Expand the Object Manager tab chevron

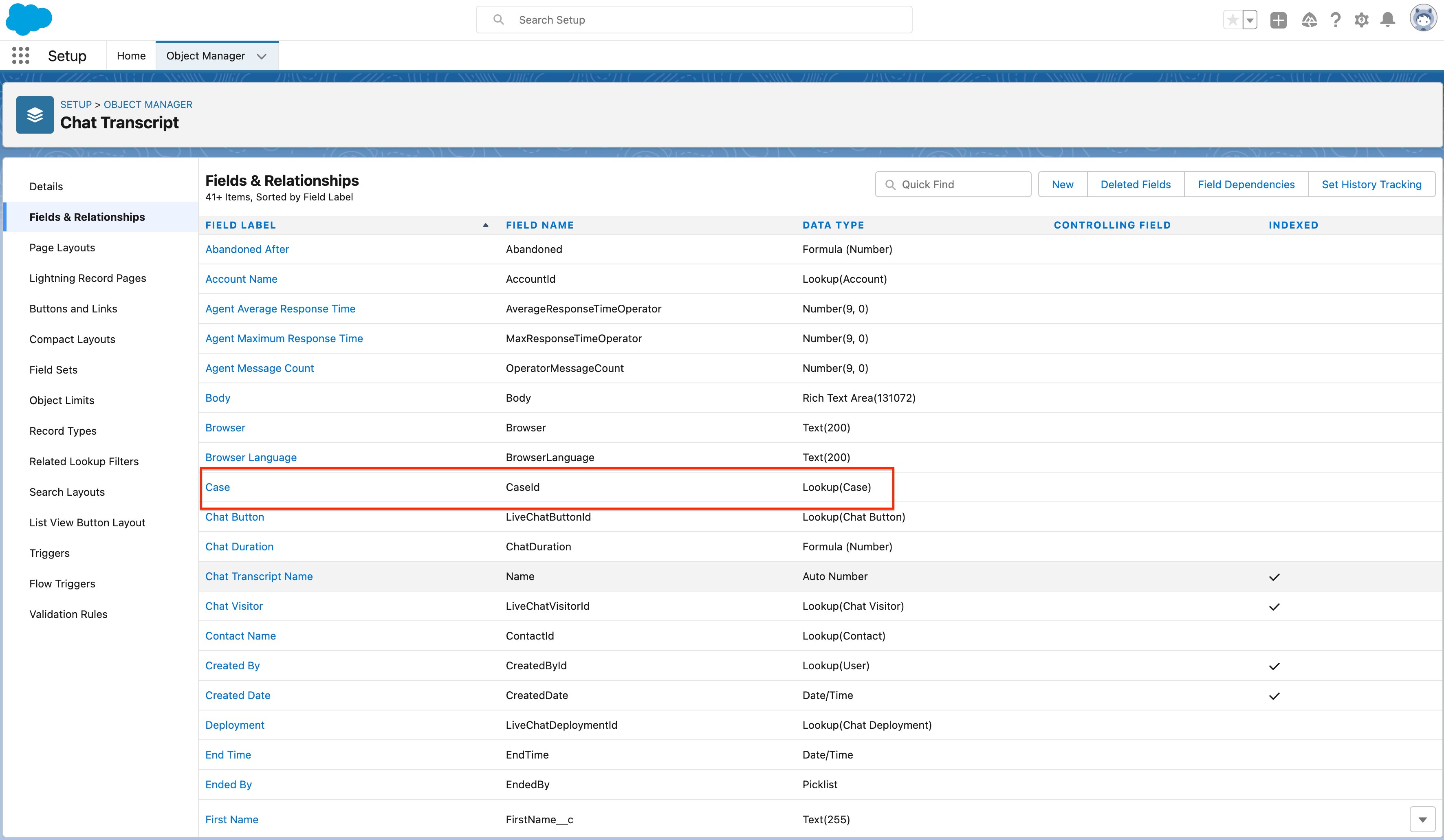click(262, 56)
